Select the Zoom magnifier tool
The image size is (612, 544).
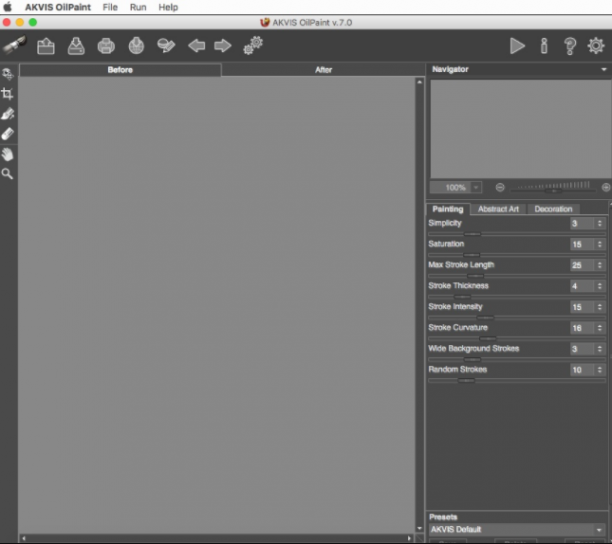pyautogui.click(x=7, y=174)
